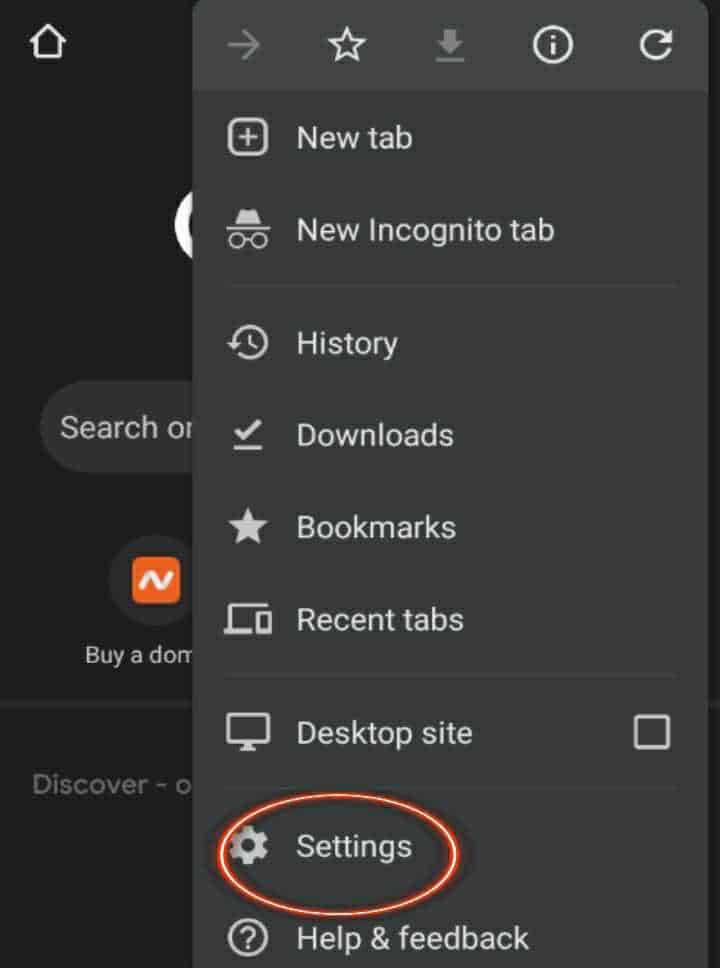The height and width of the screenshot is (968, 720).
Task: Choose Recent tabs menu item
Action: click(380, 619)
